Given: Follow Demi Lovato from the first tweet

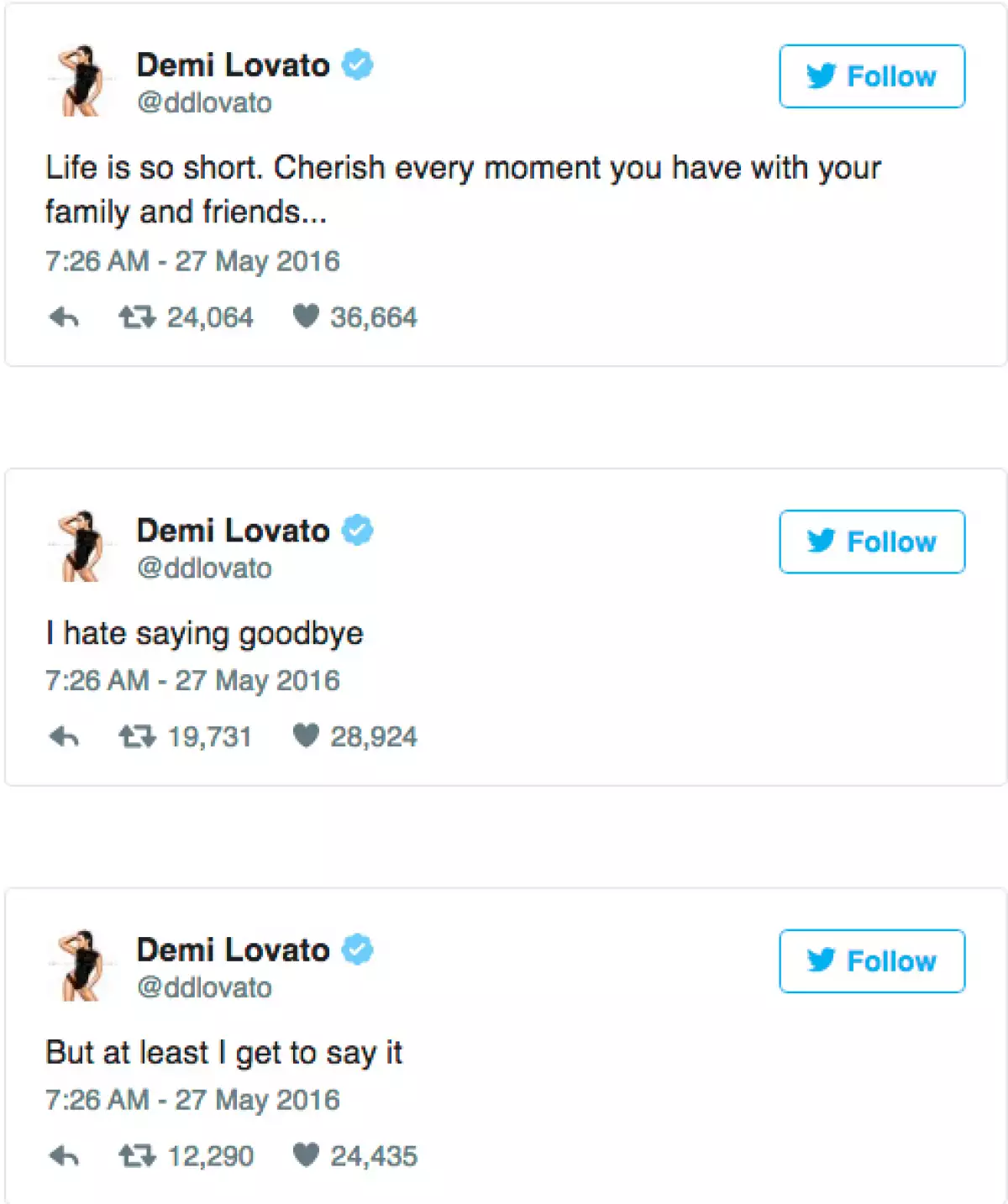Looking at the screenshot, I should coord(872,76).
